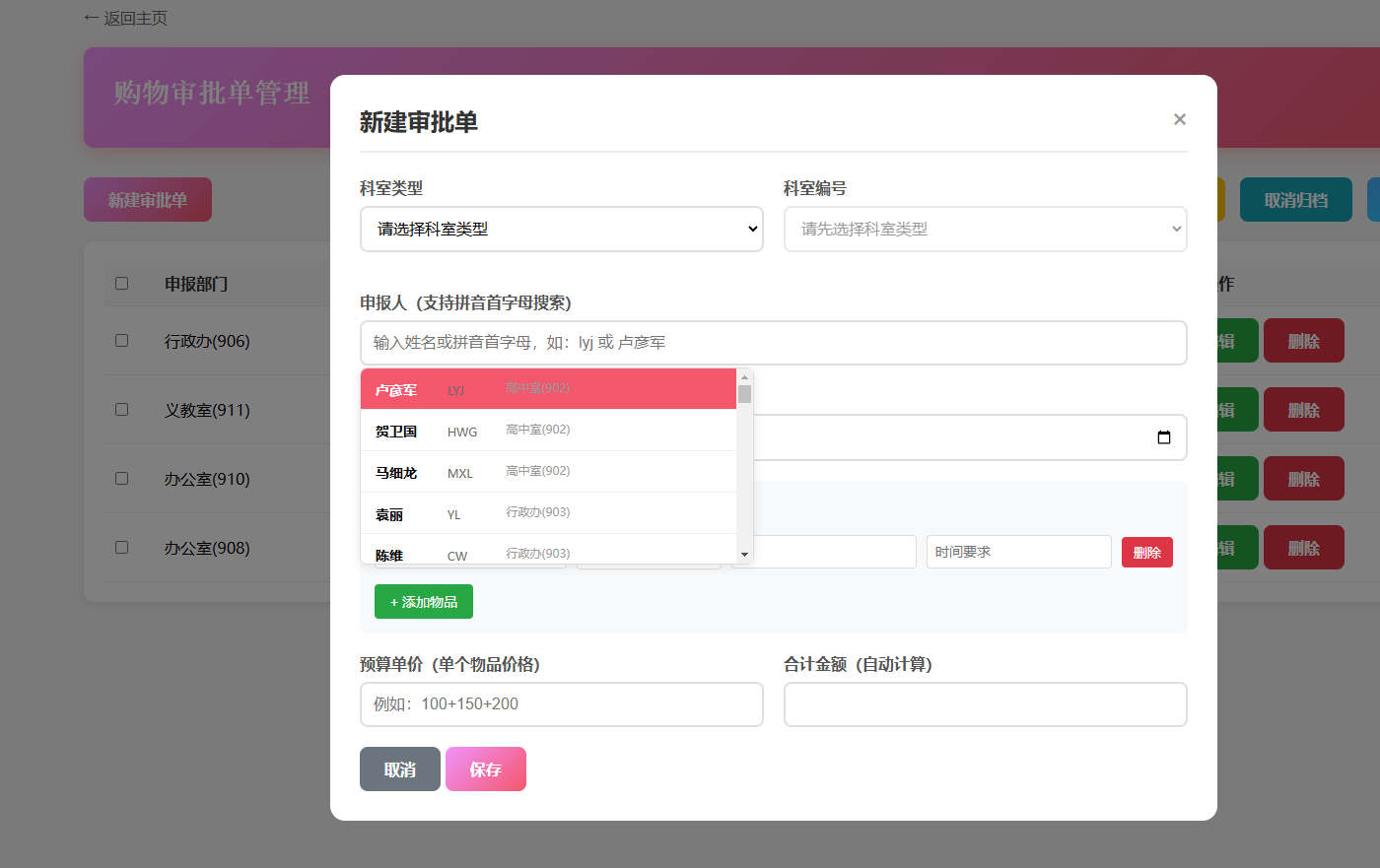
Task: Tick the checkbox for the 行政办(906) row
Action: pyautogui.click(x=122, y=340)
